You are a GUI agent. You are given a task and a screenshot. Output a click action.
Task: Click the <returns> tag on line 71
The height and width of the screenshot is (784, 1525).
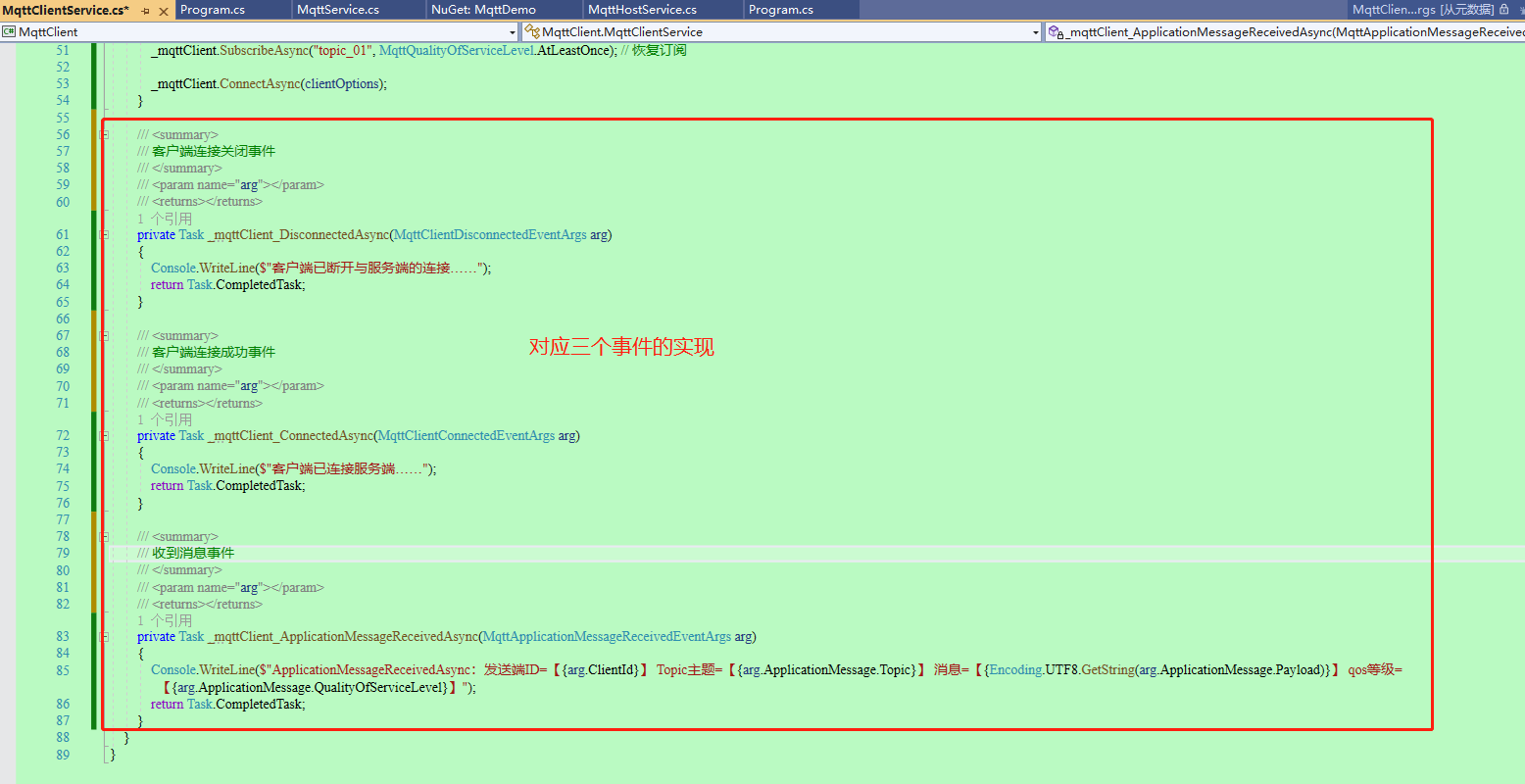pyautogui.click(x=178, y=404)
